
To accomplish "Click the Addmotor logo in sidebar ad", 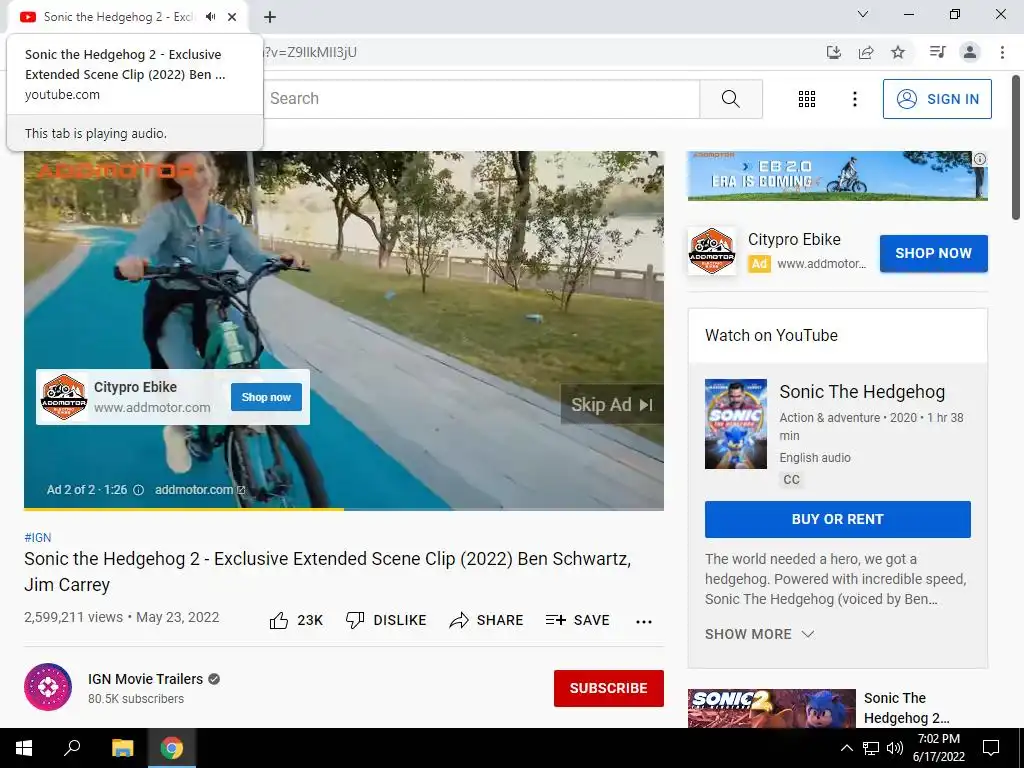I will point(712,251).
